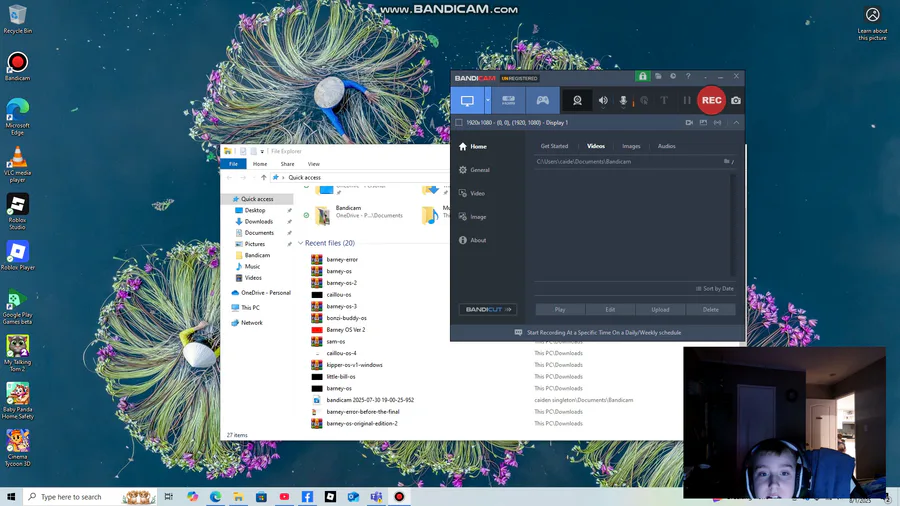Select the bonzi-buddy-os file
This screenshot has height=506, width=900.
pyautogui.click(x=346, y=318)
